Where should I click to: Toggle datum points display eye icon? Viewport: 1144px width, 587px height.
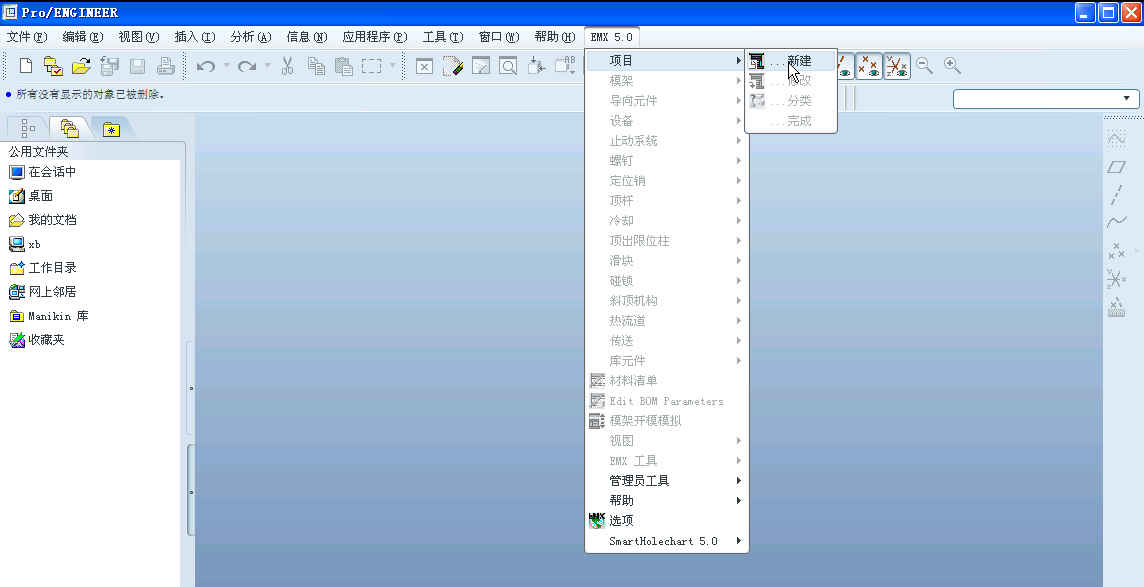coord(868,66)
